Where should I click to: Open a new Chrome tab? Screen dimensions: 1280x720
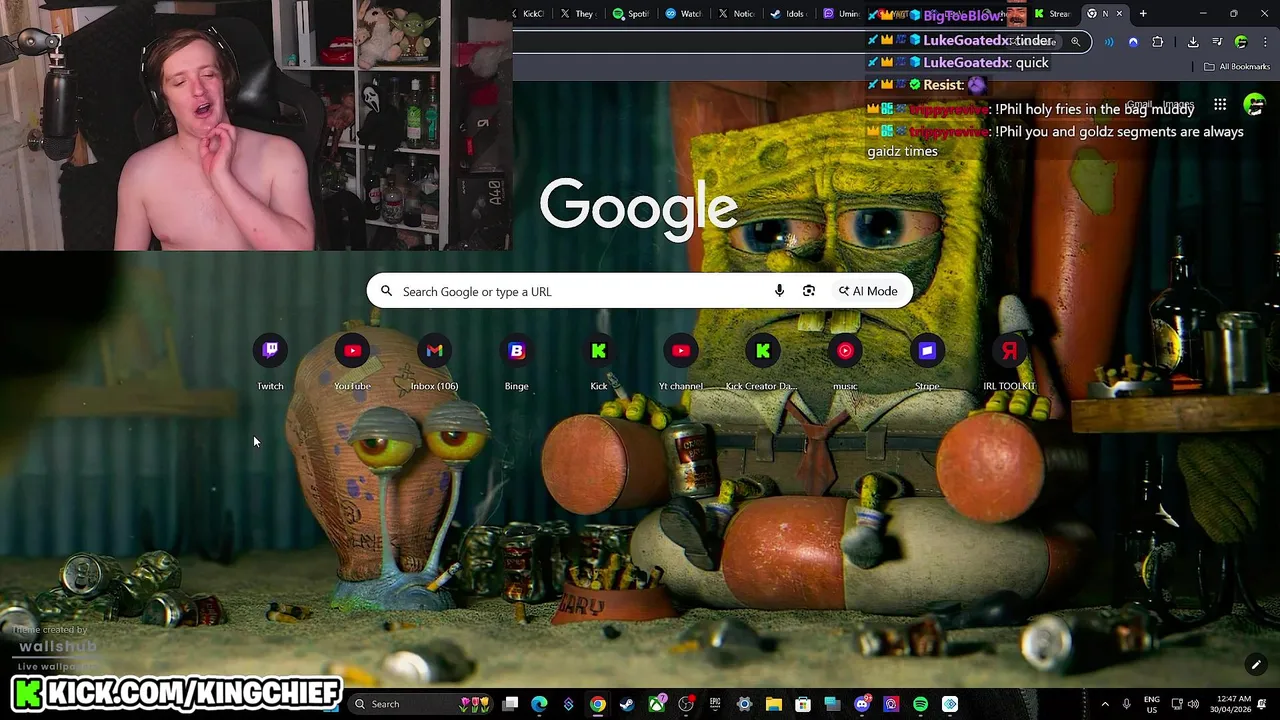pyautogui.click(x=1143, y=14)
